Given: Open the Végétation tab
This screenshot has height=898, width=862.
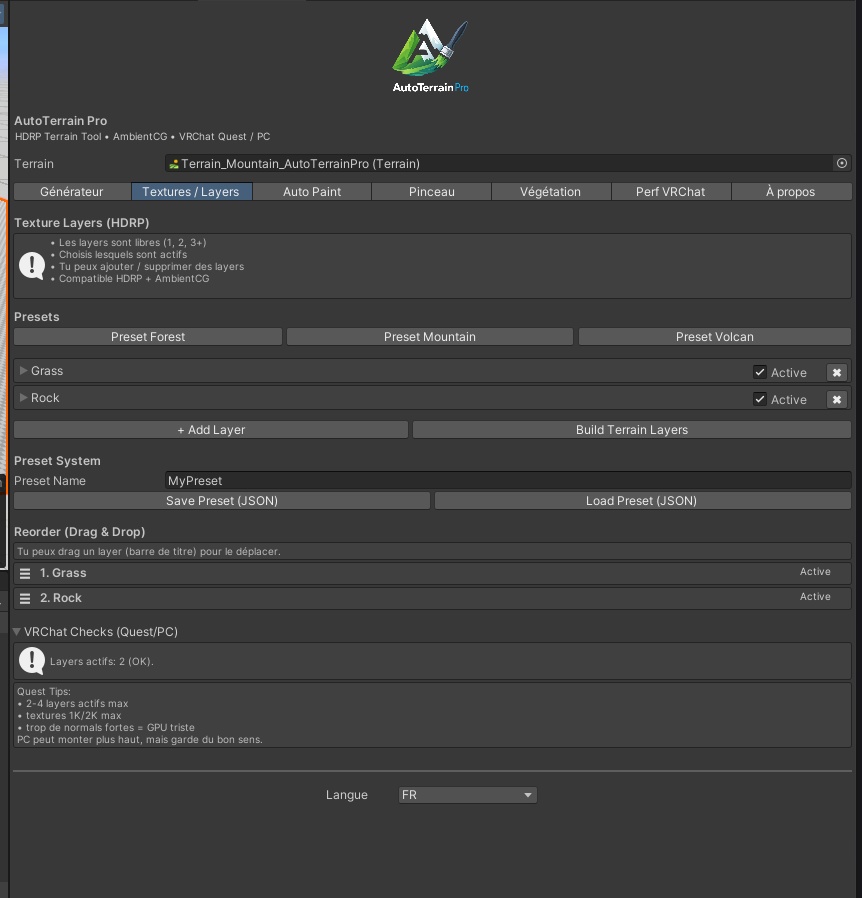Looking at the screenshot, I should [x=550, y=192].
